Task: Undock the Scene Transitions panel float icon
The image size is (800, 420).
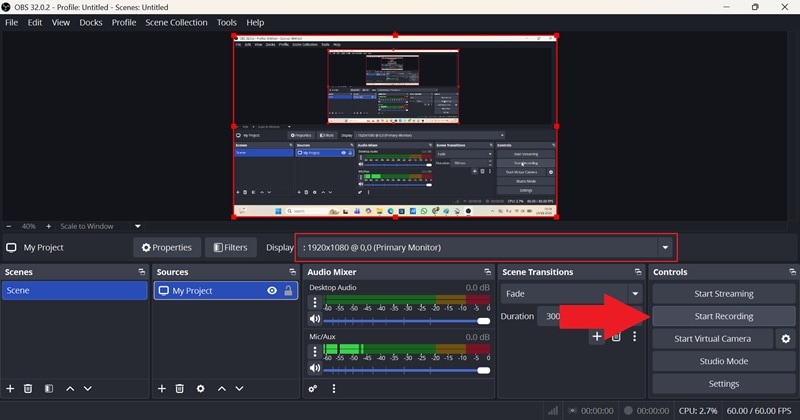Action: click(638, 272)
